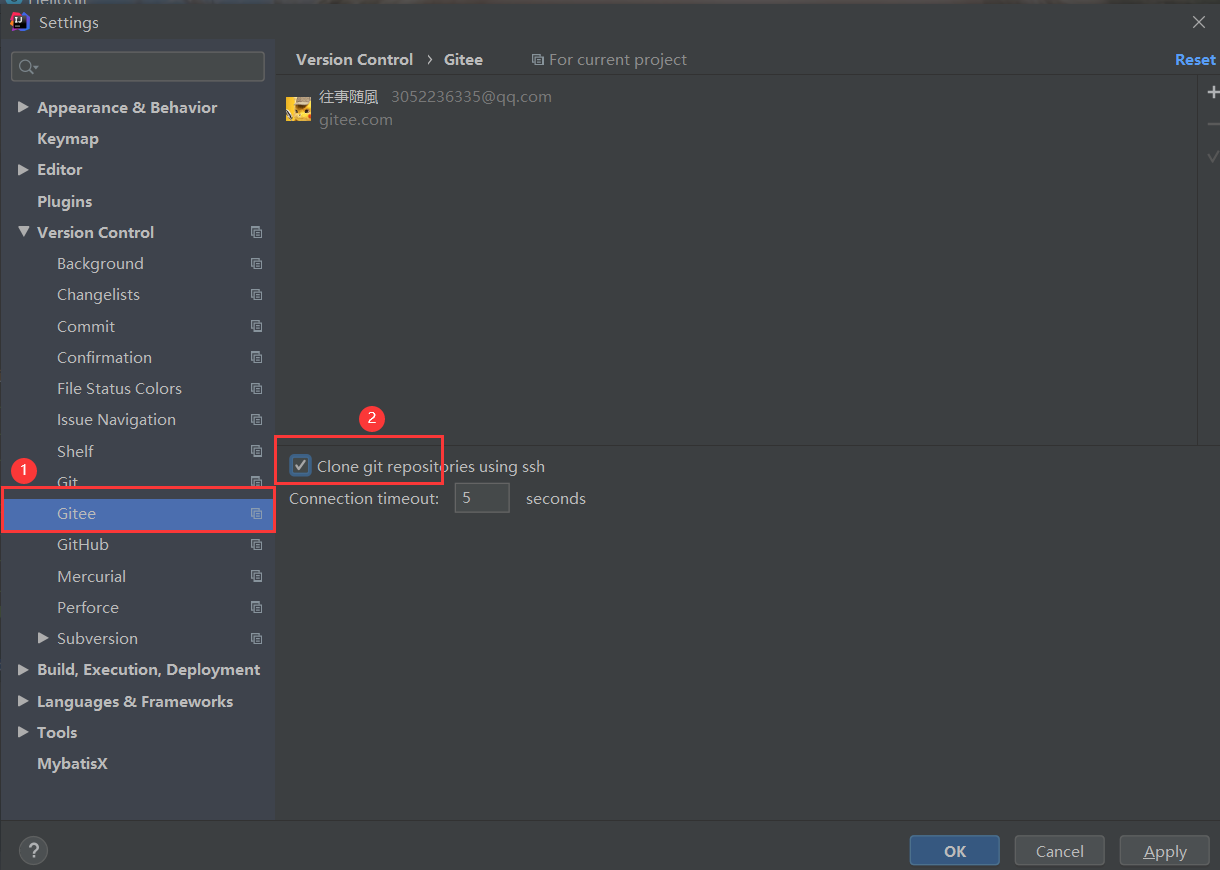This screenshot has height=870, width=1220.
Task: Expand the Appearance & Behavior section
Action: tap(23, 107)
